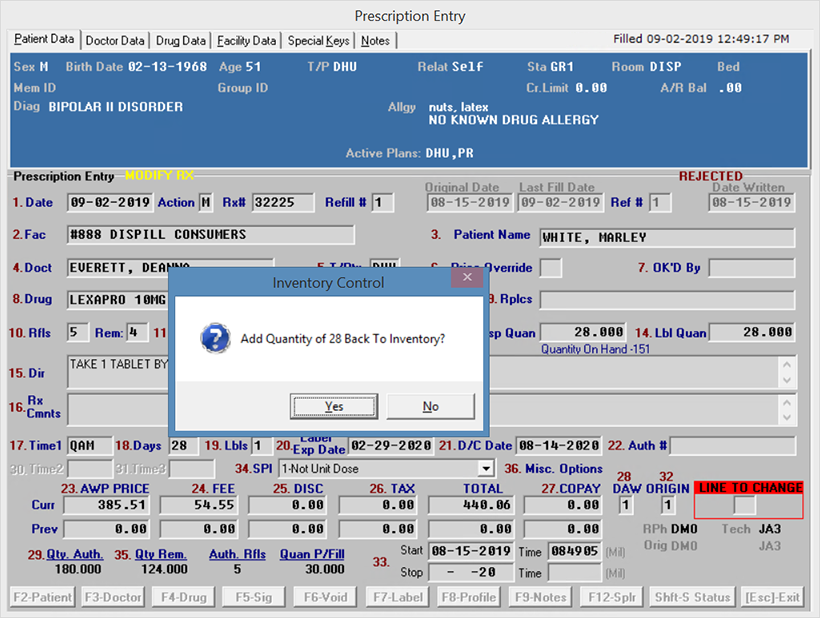
Task: Open the Special Keys tab
Action: [319, 41]
